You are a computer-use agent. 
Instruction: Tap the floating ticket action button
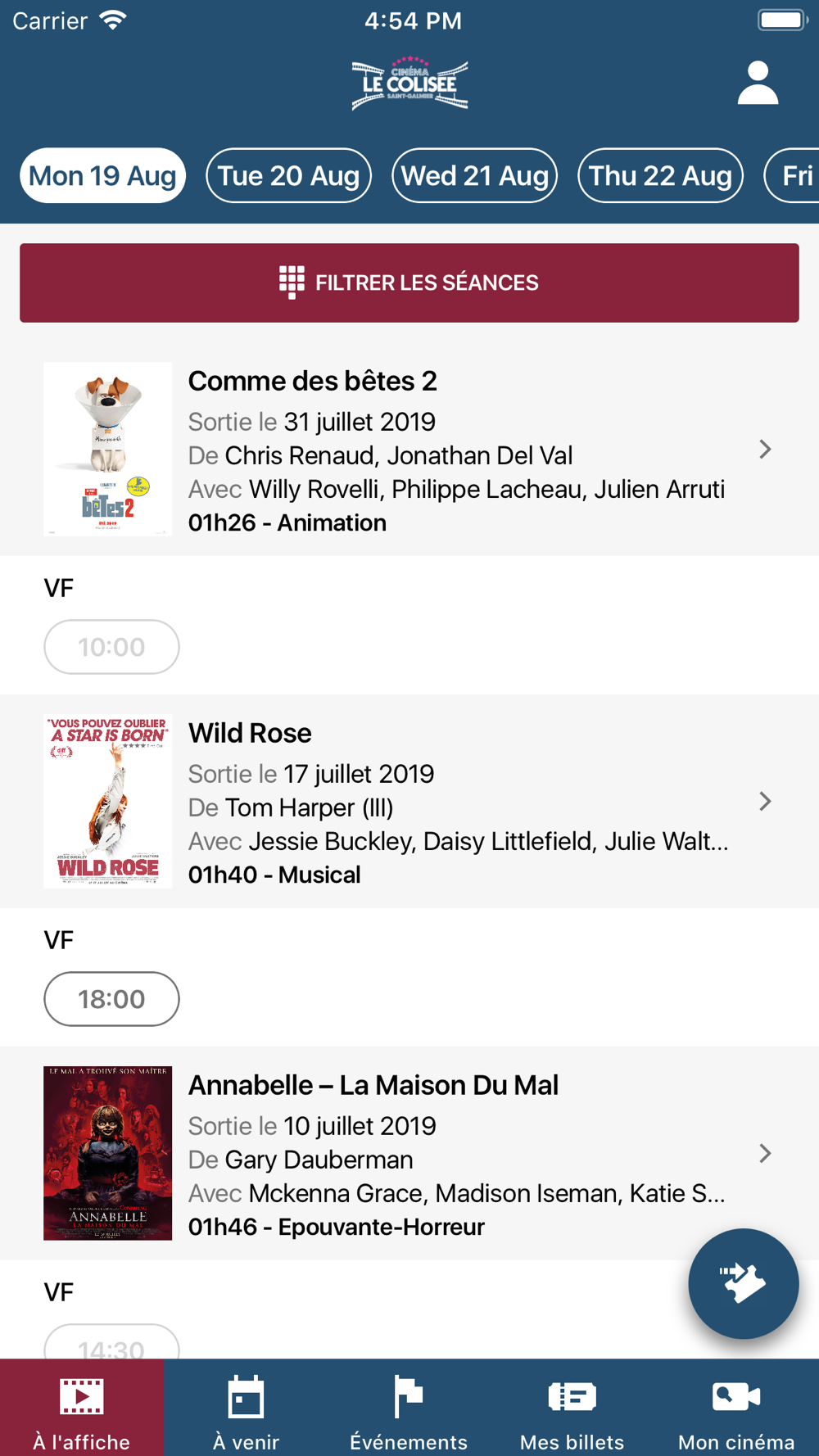point(743,1283)
